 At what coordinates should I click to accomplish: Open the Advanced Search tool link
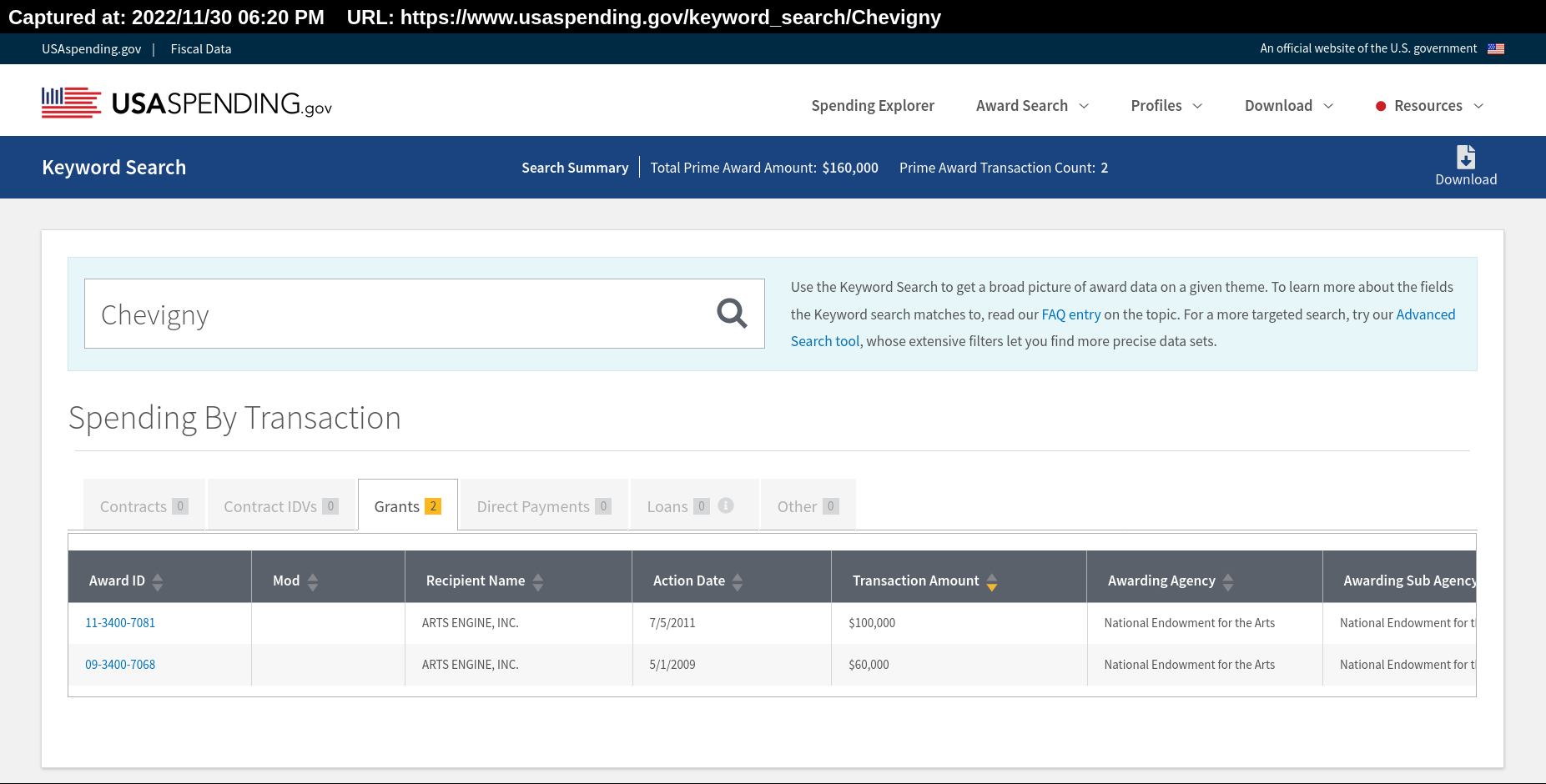tap(1123, 328)
